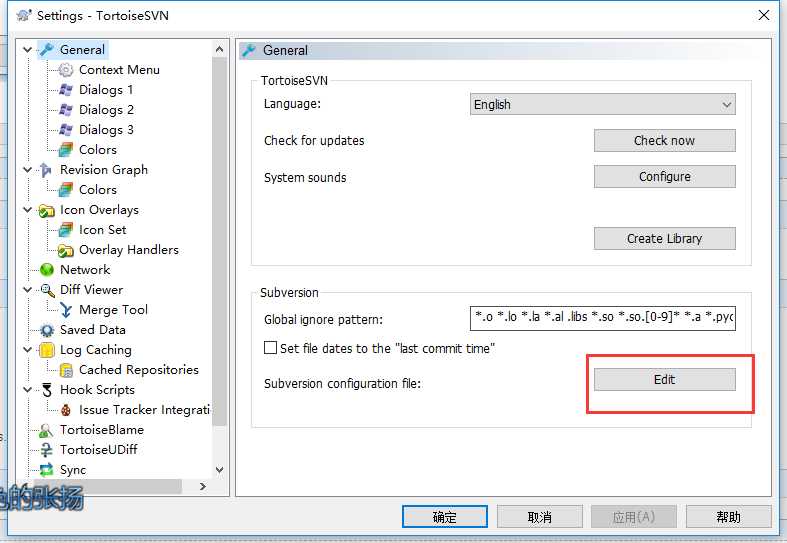
Task: Select Dialogs 2 in the tree
Action: pos(106,110)
